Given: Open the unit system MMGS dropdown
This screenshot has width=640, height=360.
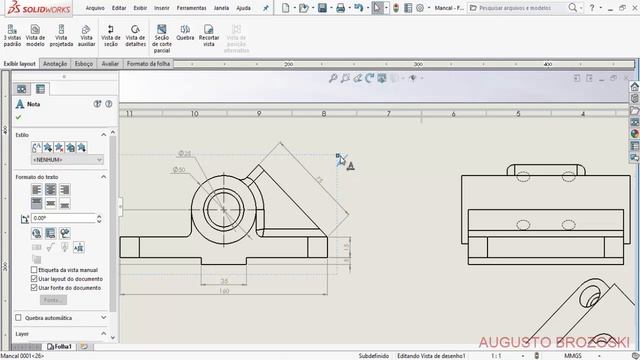Looking at the screenshot, I should coord(599,356).
